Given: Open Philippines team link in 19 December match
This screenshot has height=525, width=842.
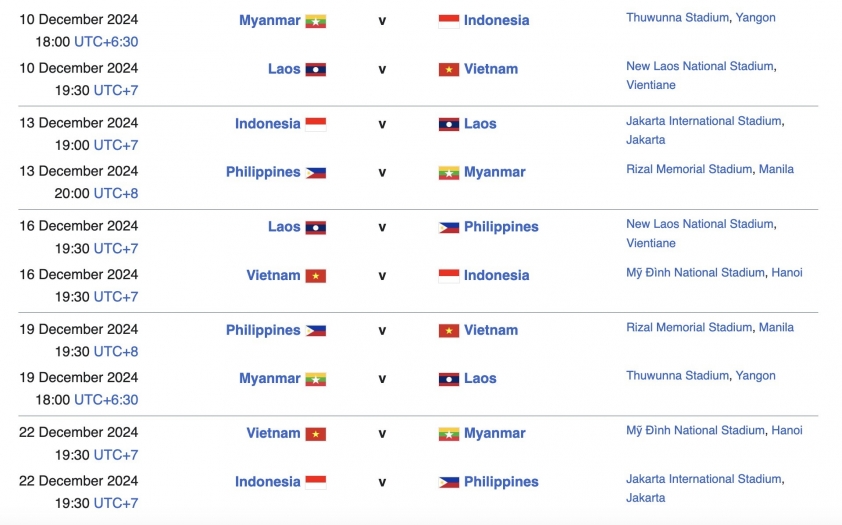Looking at the screenshot, I should click(263, 330).
